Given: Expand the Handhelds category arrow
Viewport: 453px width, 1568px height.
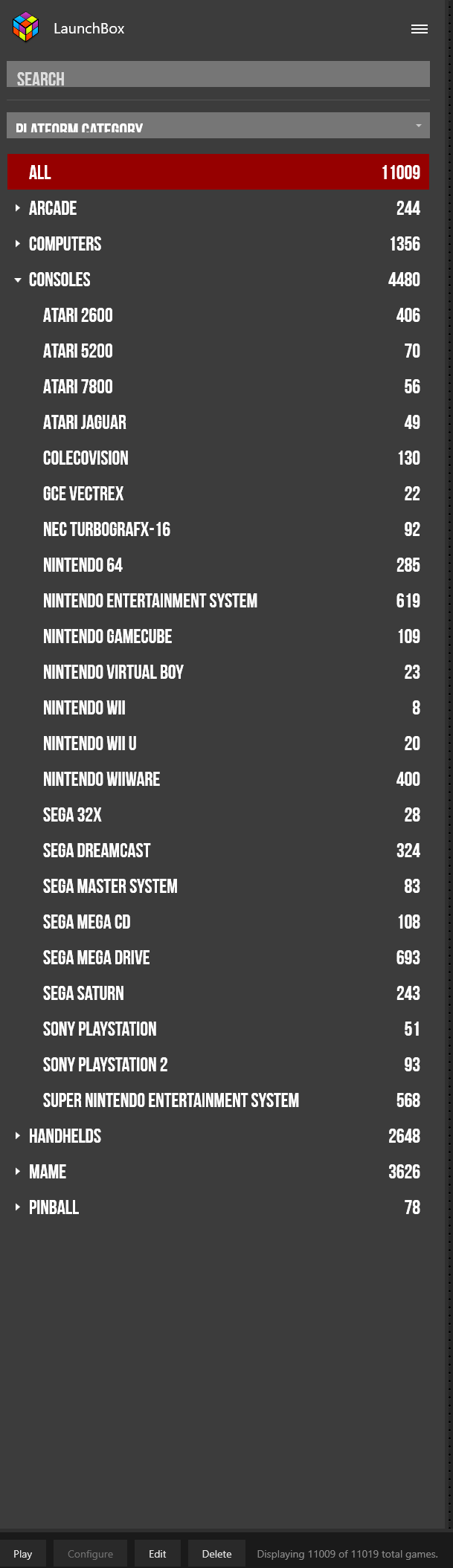Looking at the screenshot, I should [x=17, y=1136].
